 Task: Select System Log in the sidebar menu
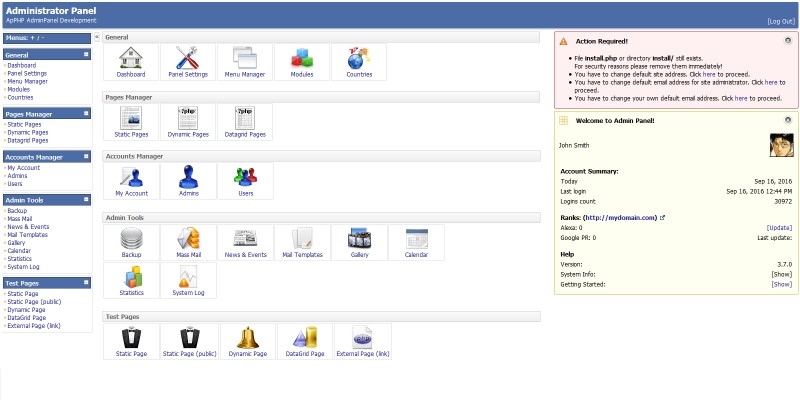click(x=24, y=267)
